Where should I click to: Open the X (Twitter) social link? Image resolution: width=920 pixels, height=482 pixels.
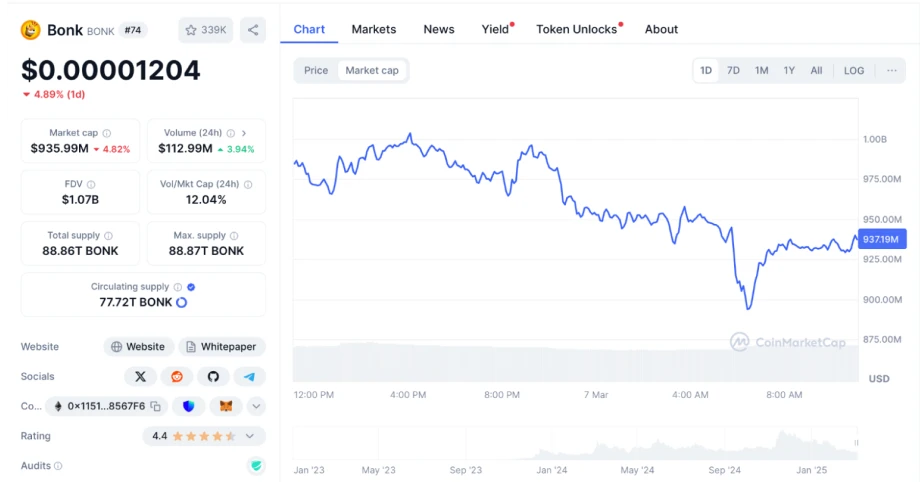click(x=140, y=376)
